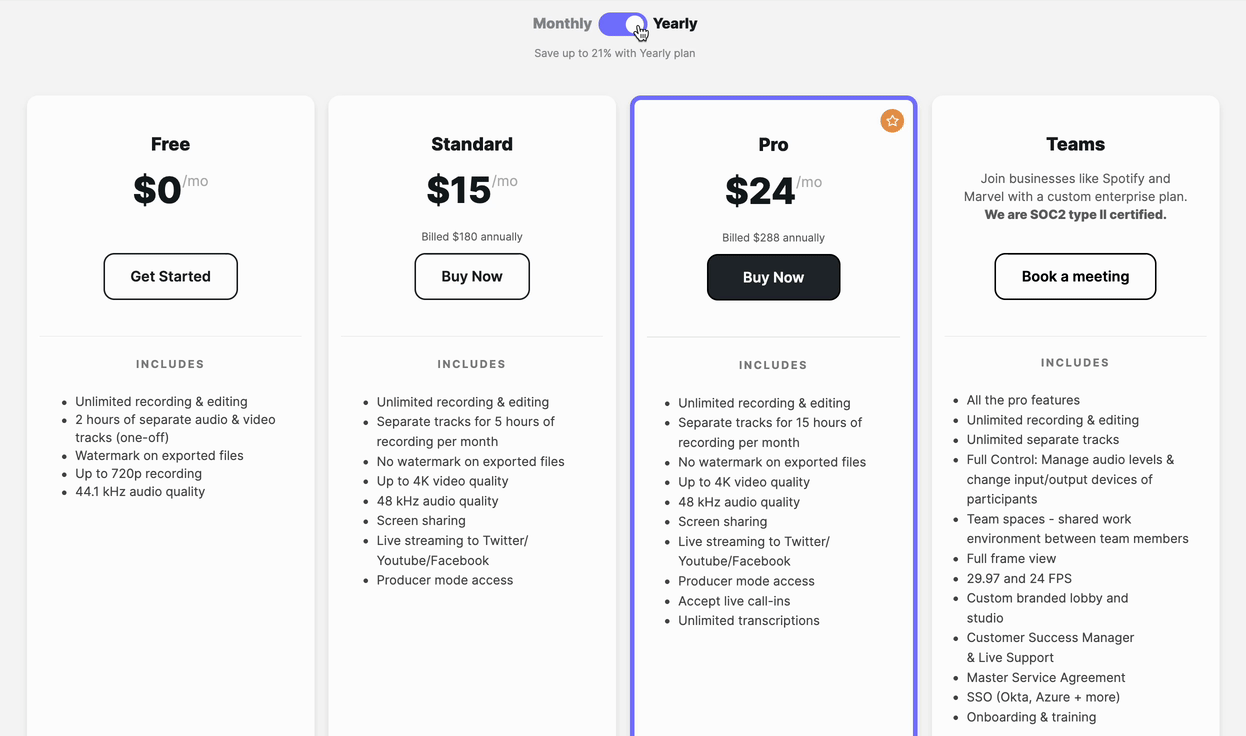Click Get Started on the Free plan
The height and width of the screenshot is (736, 1246).
(x=170, y=276)
